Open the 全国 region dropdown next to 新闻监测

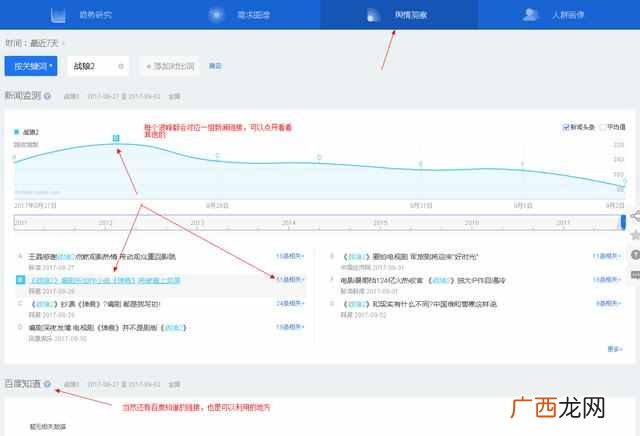click(x=174, y=96)
